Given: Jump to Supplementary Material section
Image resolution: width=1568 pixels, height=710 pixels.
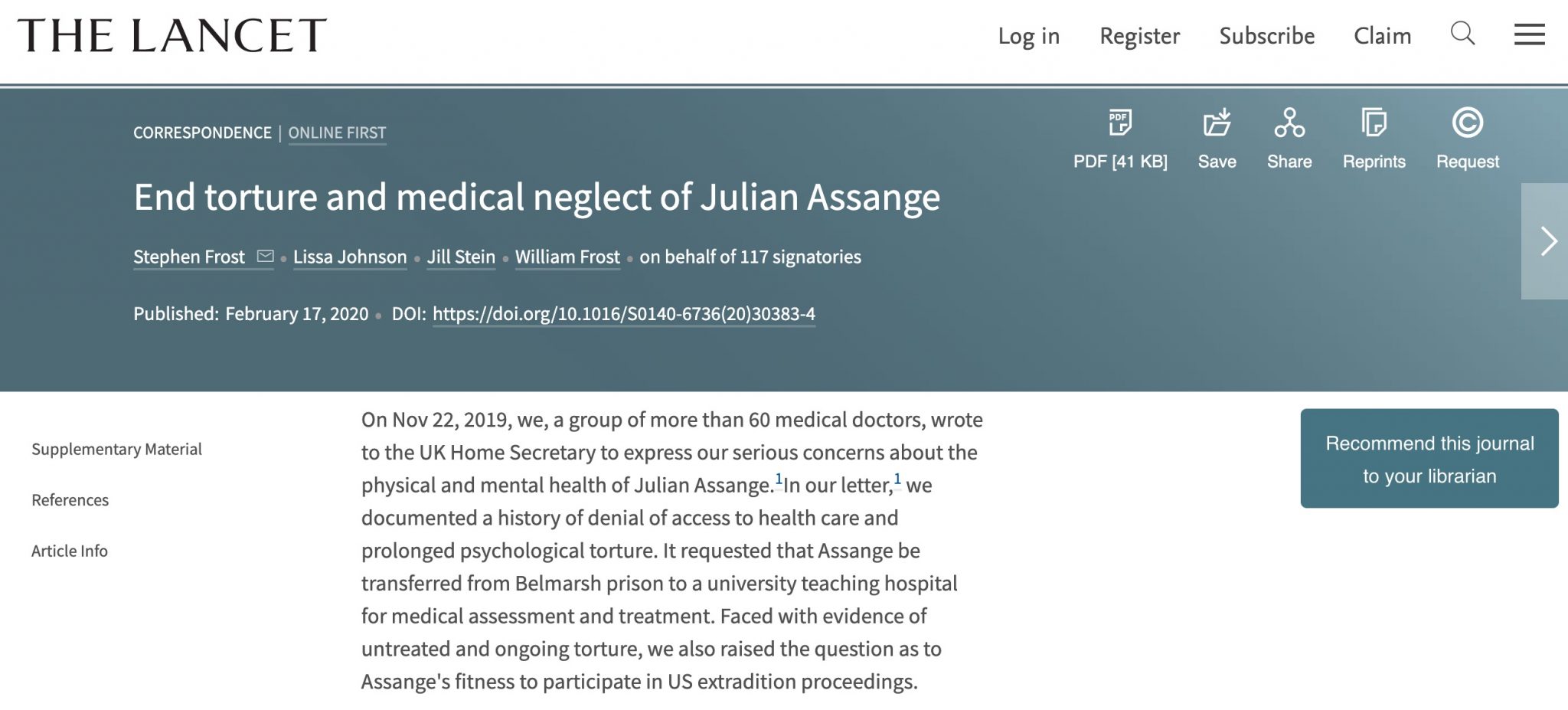Looking at the screenshot, I should pos(116,449).
